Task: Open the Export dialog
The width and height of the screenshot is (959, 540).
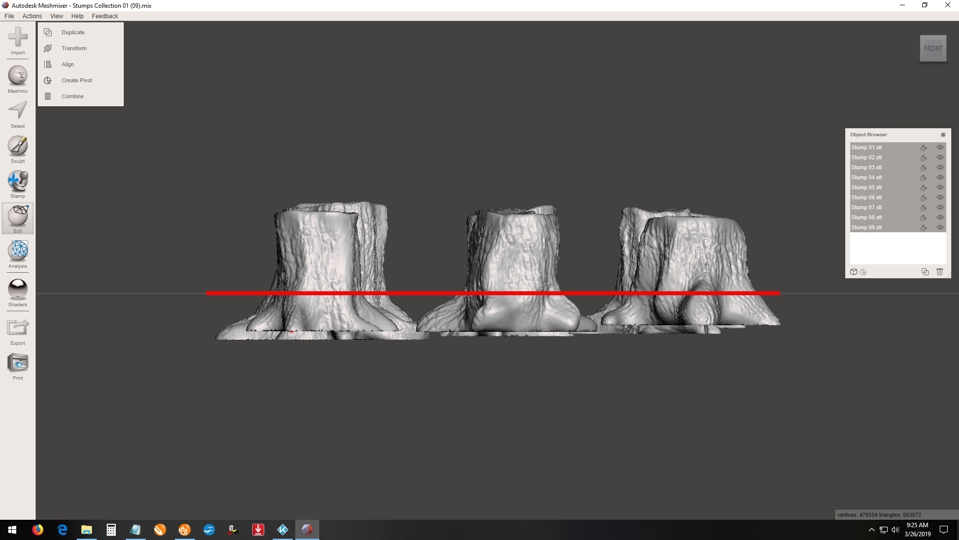Action: 18,331
